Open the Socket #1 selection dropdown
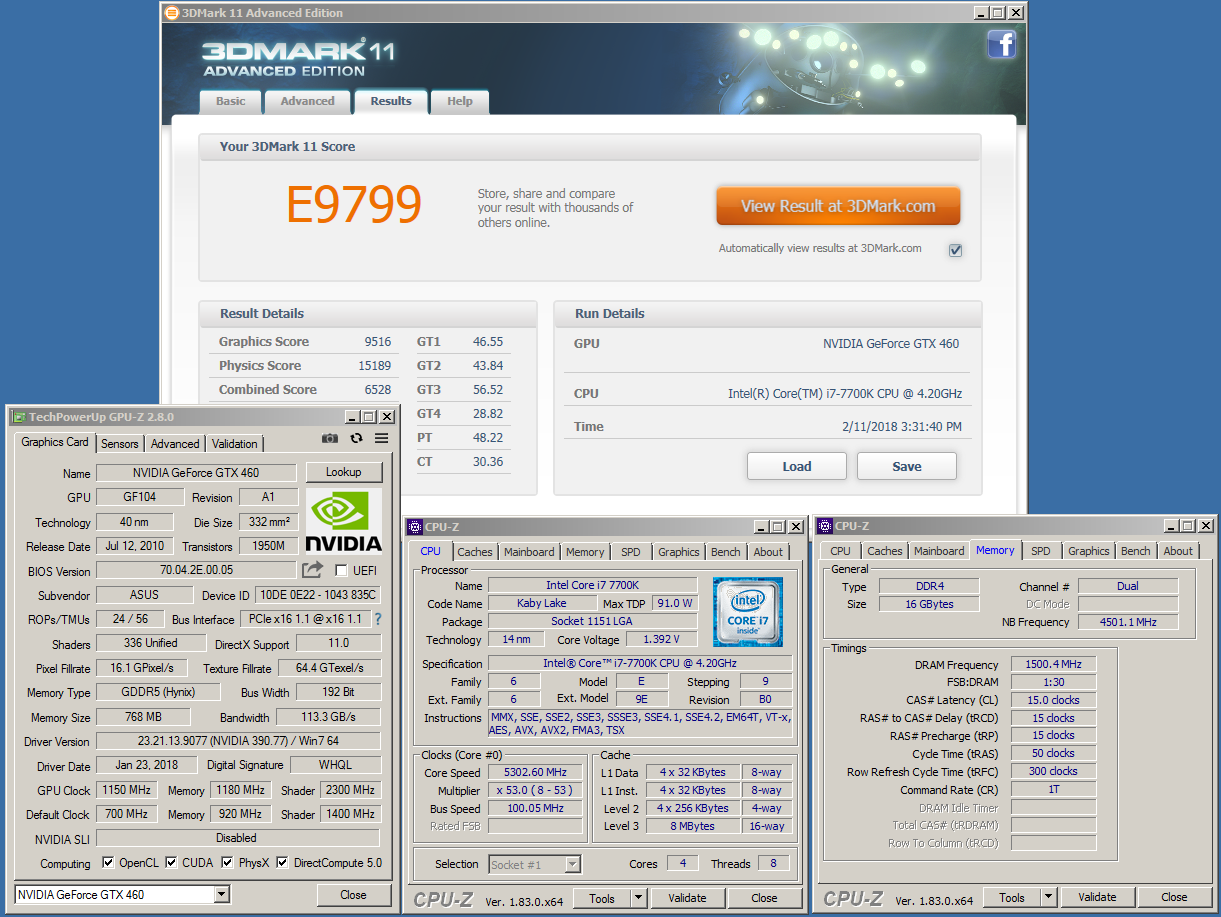1221x917 pixels. tap(573, 864)
